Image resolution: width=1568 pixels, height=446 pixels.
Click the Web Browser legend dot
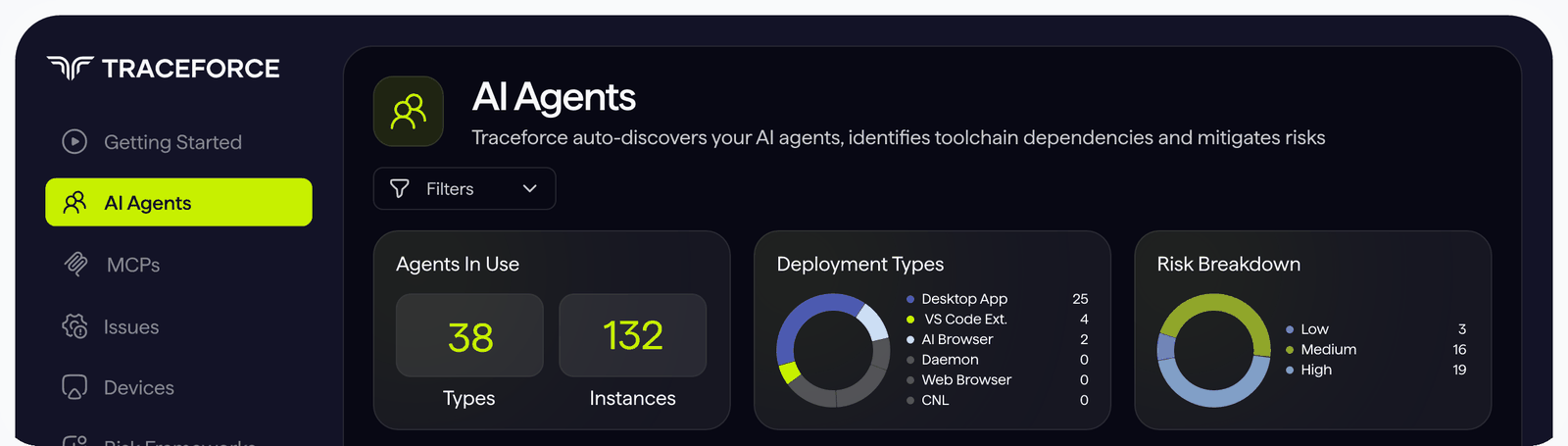[x=910, y=380]
